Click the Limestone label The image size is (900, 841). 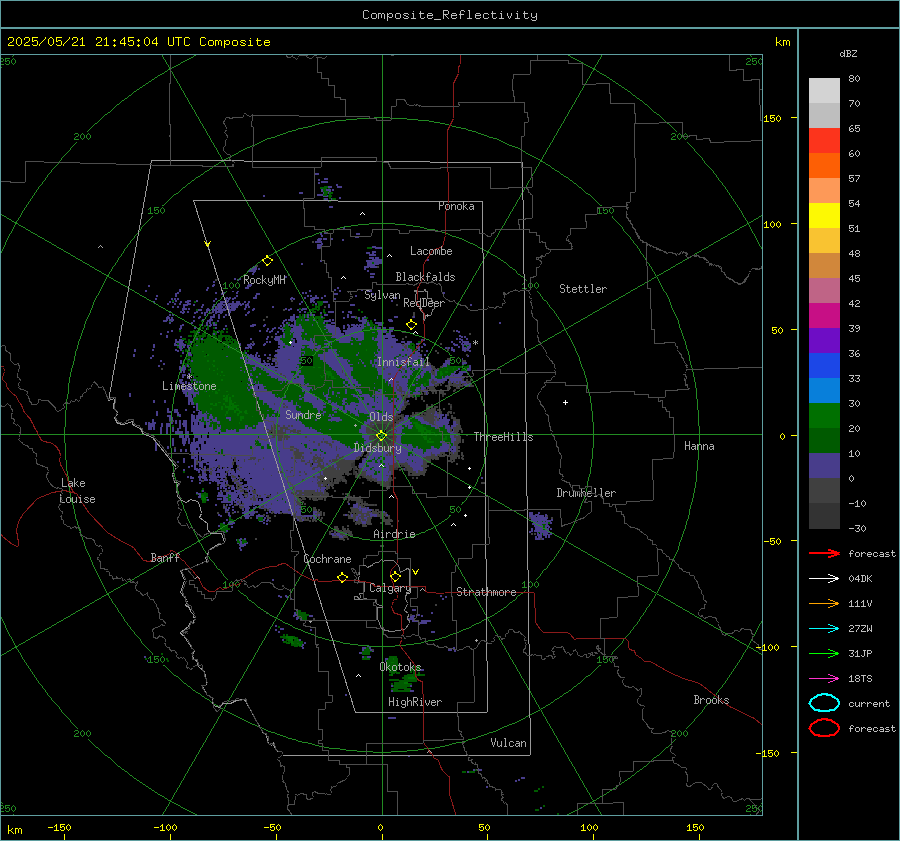click(x=189, y=386)
